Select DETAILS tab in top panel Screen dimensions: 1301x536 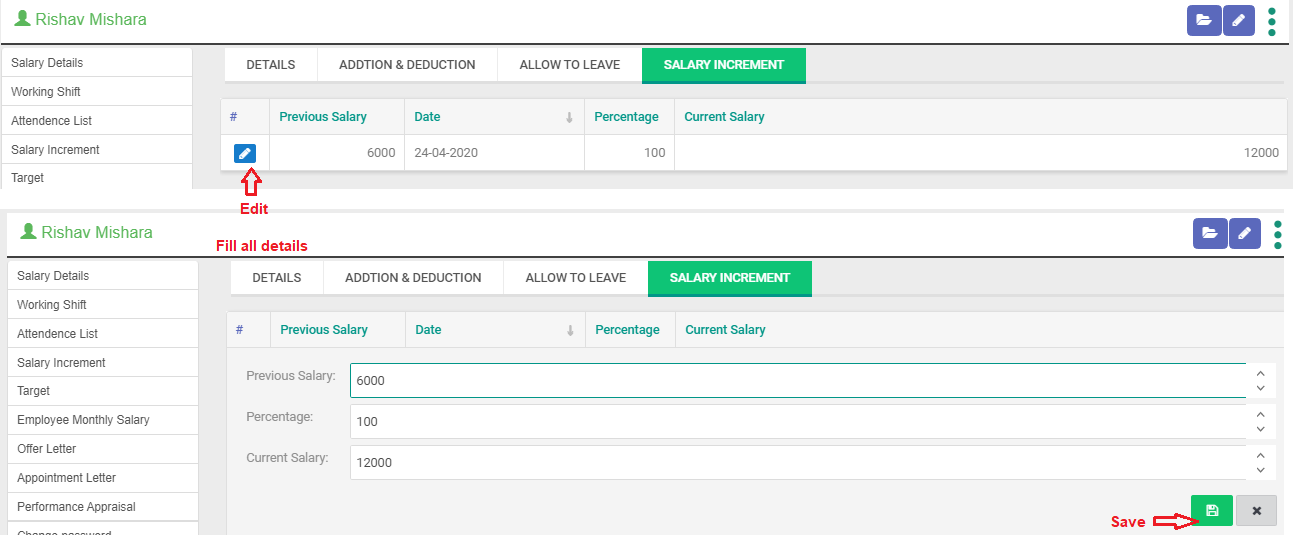[x=270, y=65]
